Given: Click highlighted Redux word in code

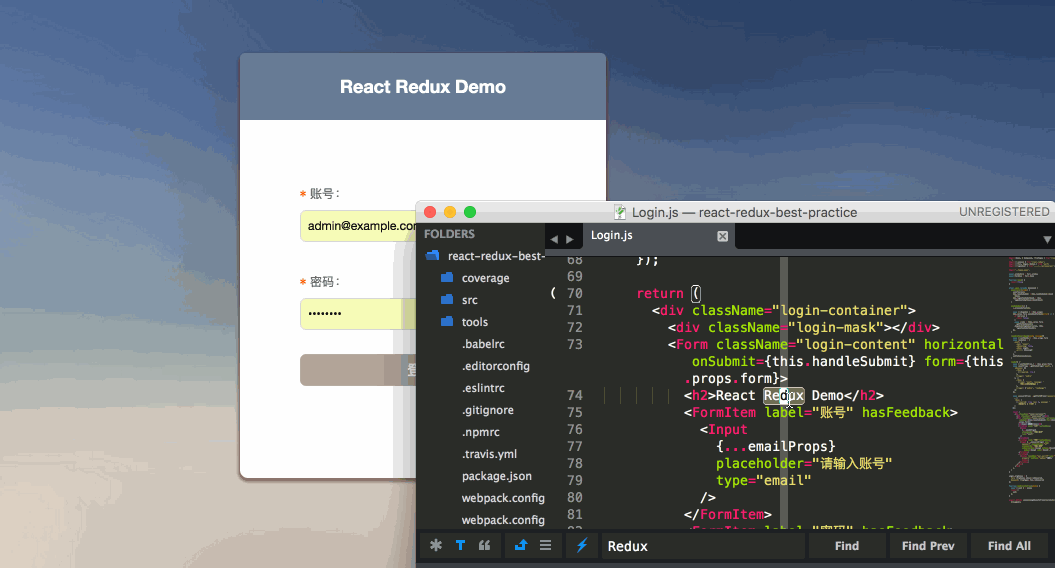Looking at the screenshot, I should pyautogui.click(x=784, y=395).
